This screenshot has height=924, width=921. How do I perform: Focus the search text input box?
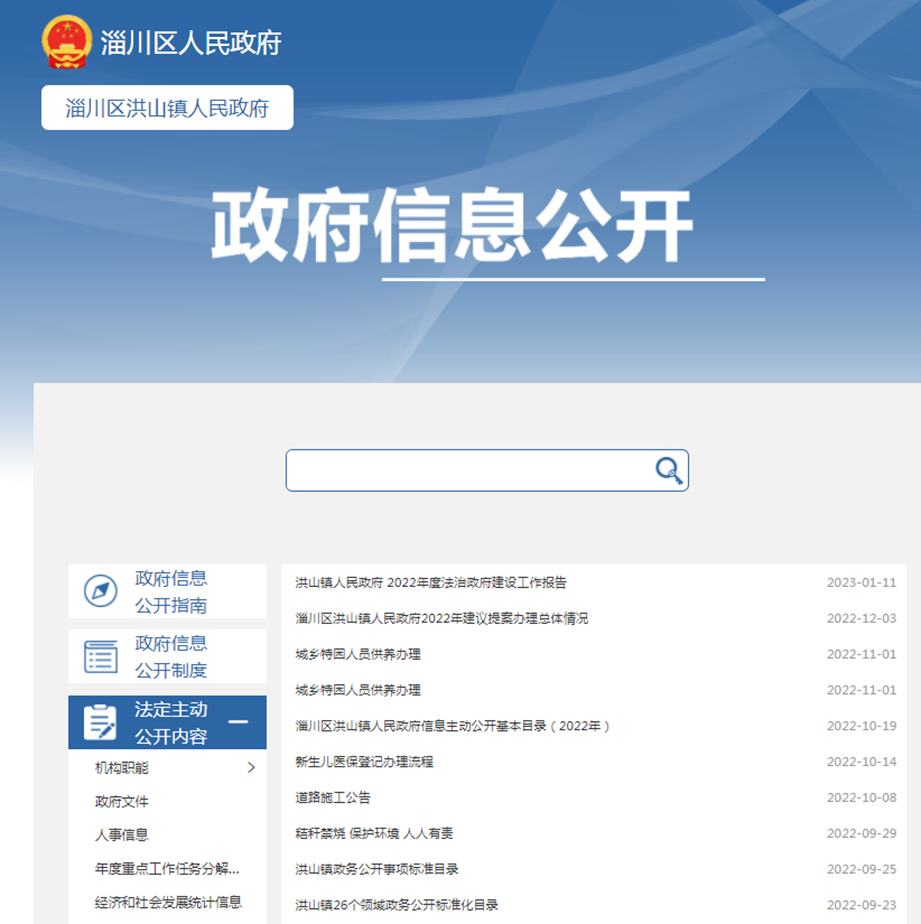[x=470, y=471]
